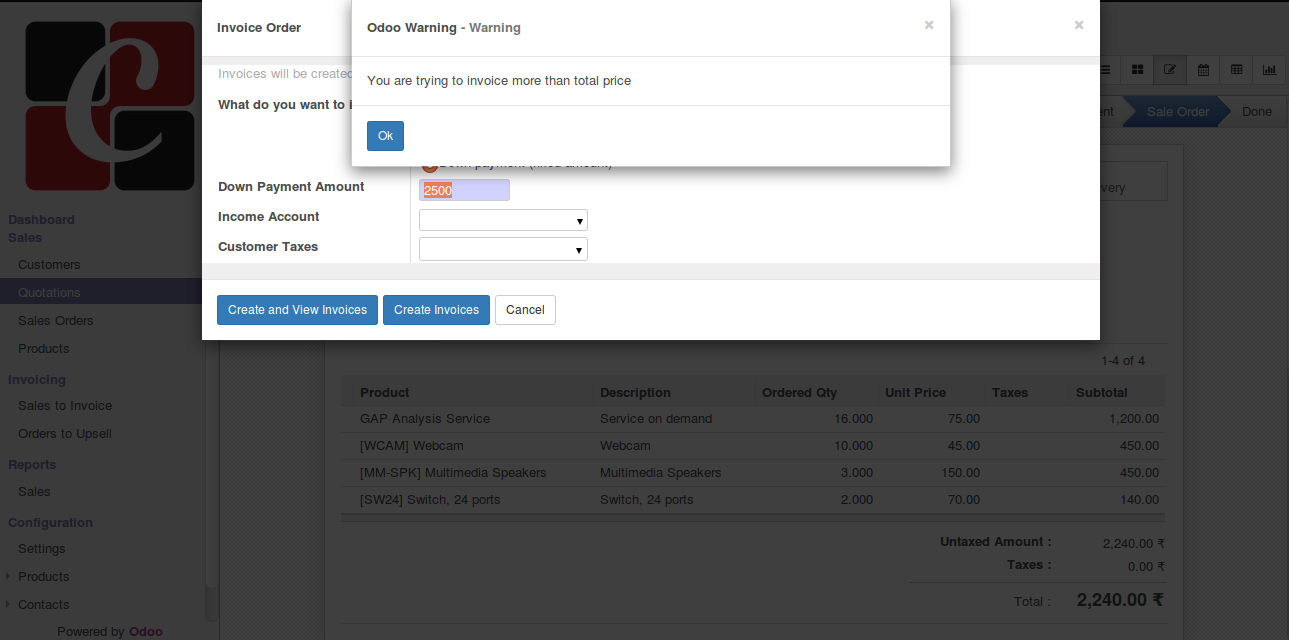Close the Invoice Order dialog with X
Viewport: 1289px width, 640px height.
[1078, 25]
